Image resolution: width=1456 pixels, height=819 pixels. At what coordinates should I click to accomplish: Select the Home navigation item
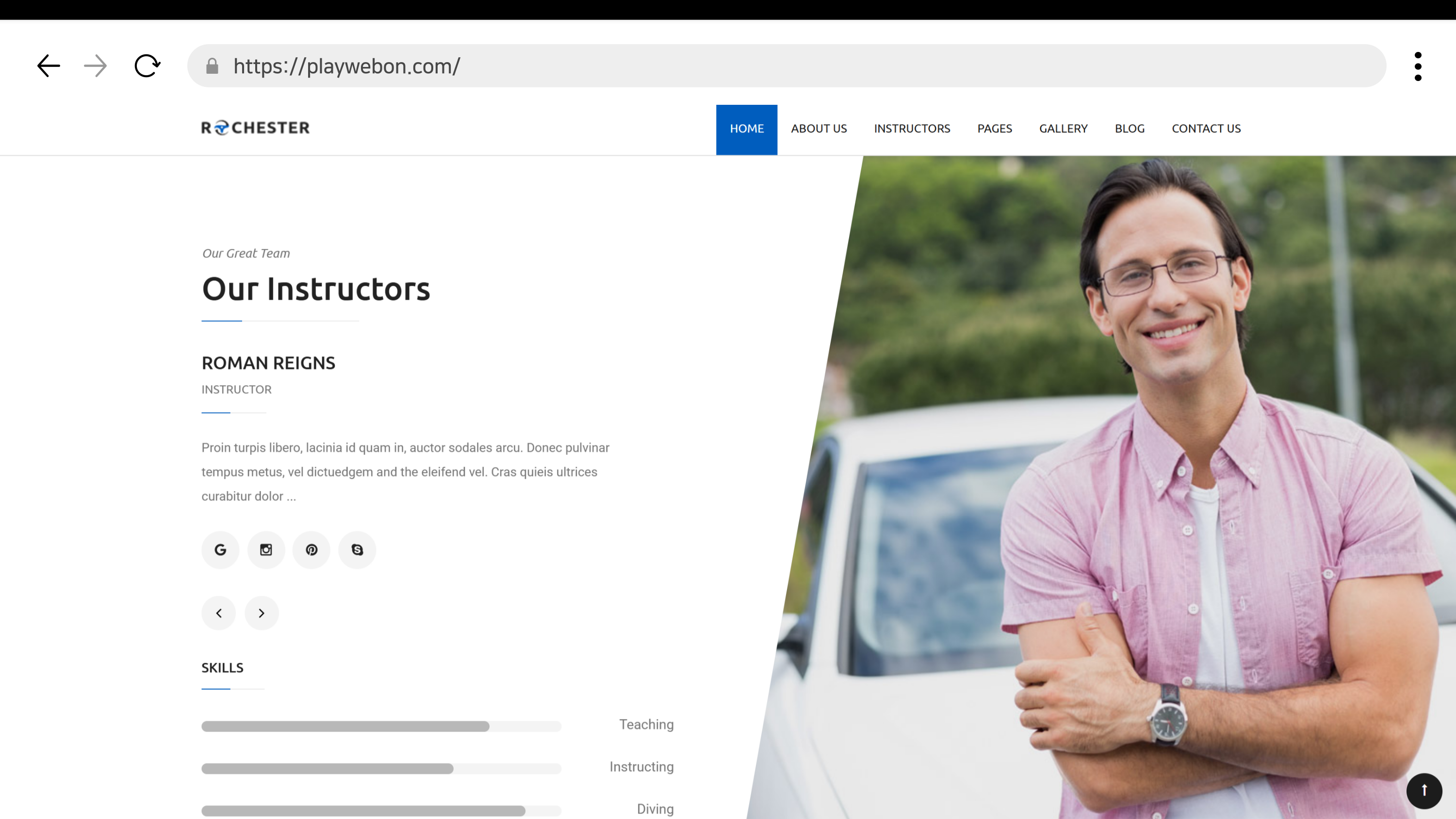746,129
